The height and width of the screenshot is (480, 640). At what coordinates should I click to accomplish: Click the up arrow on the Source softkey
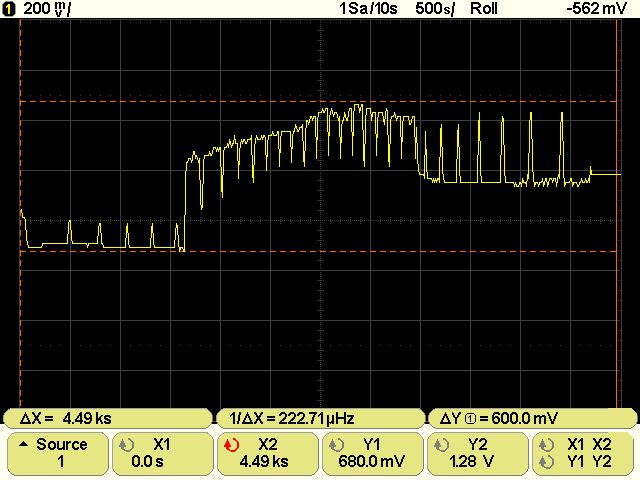pyautogui.click(x=24, y=444)
